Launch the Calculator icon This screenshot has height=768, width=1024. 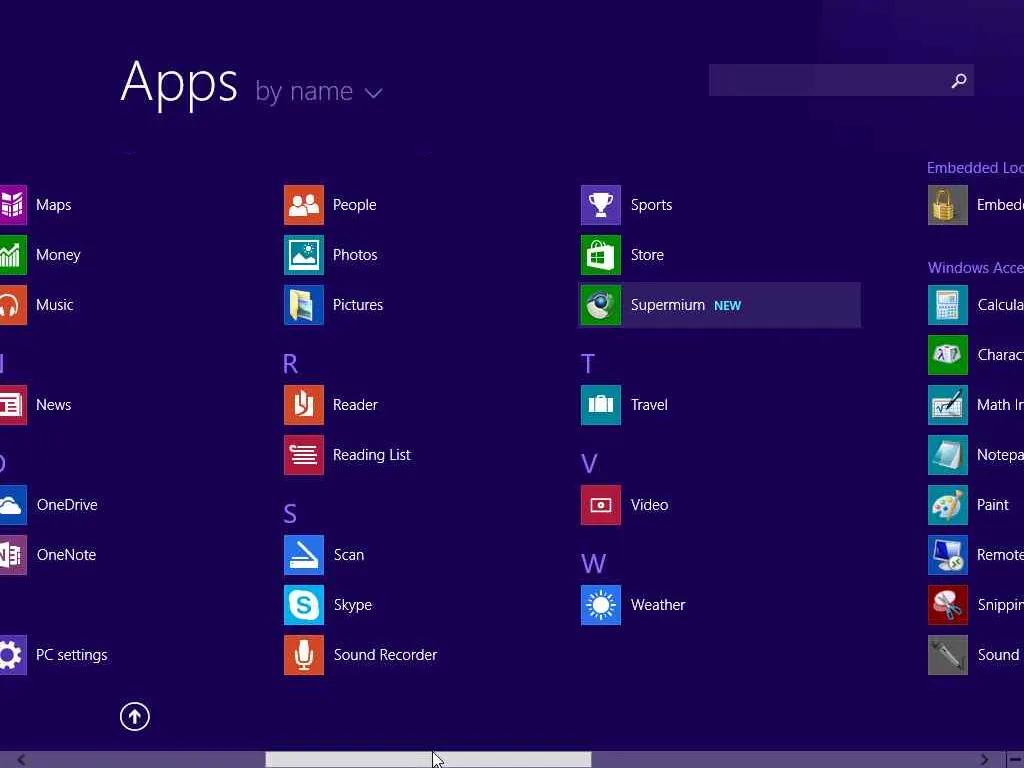948,305
